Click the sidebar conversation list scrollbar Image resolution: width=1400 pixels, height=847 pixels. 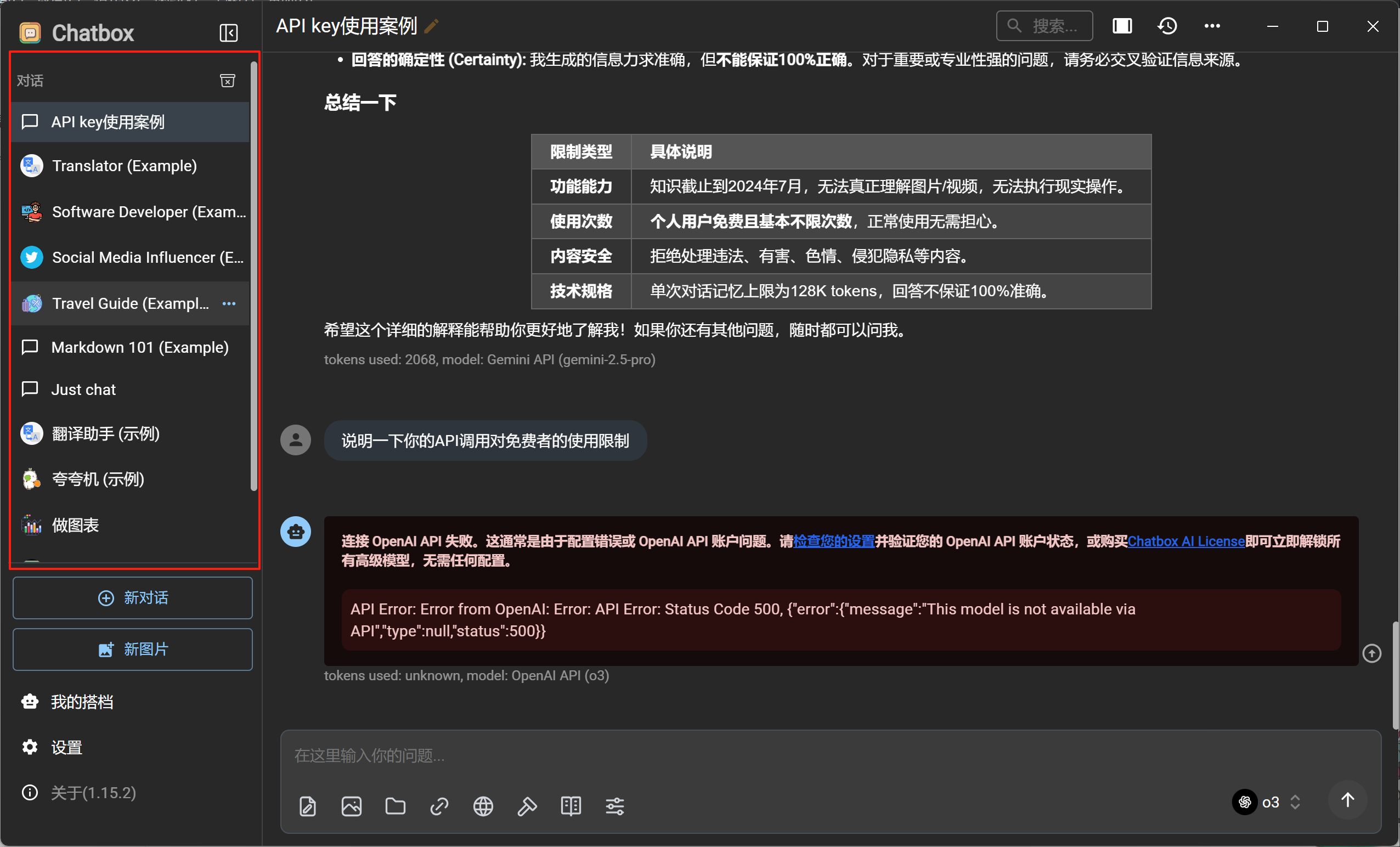point(253,275)
